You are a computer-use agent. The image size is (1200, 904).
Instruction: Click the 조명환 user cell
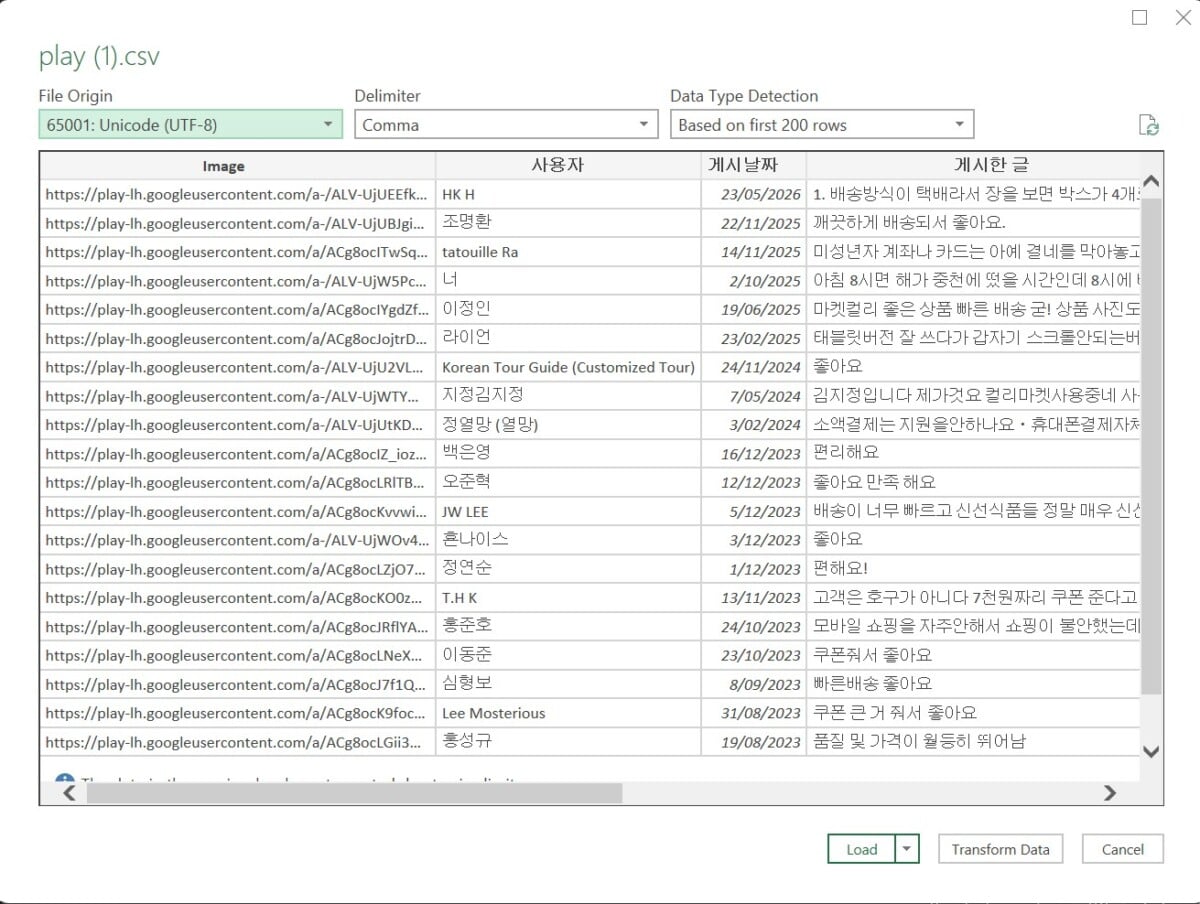(569, 223)
